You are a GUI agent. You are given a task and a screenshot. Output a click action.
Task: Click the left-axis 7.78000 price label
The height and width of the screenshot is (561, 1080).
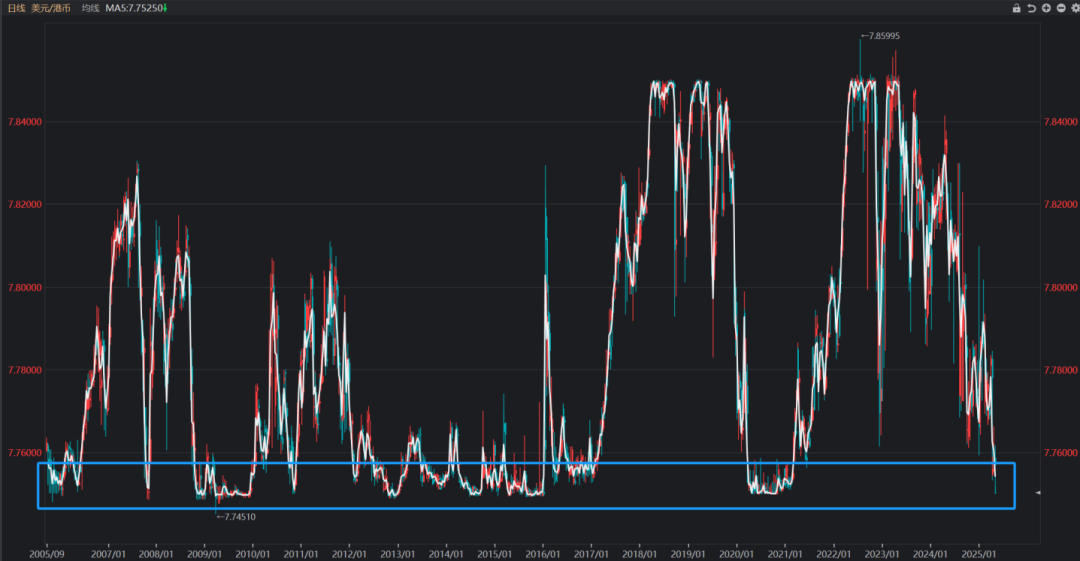point(25,370)
